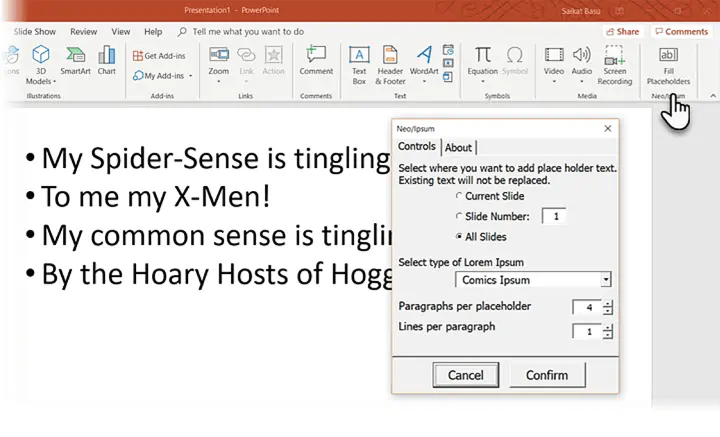Start Screen Recording
720x437 pixels.
(614, 65)
